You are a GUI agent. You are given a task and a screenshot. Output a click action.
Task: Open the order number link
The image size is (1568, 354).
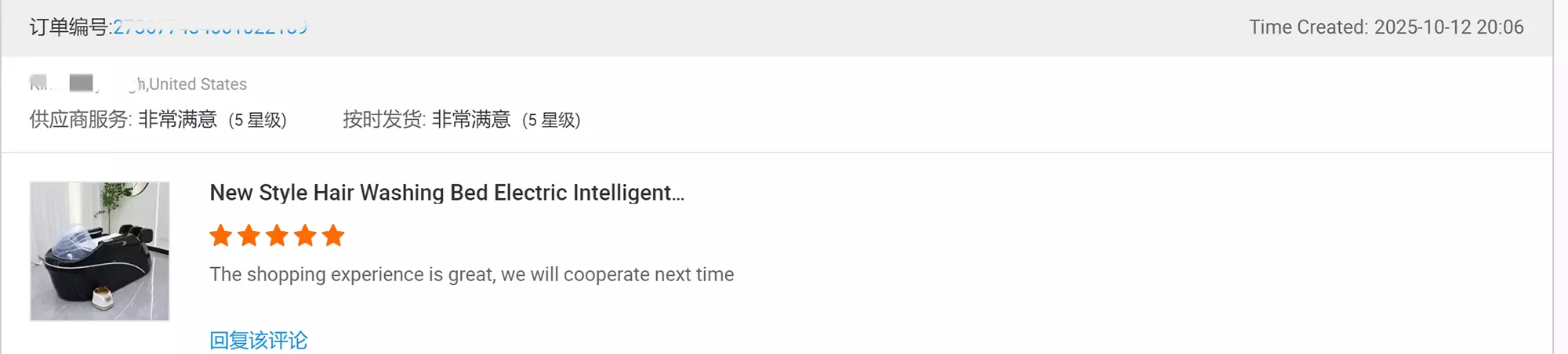point(209,27)
